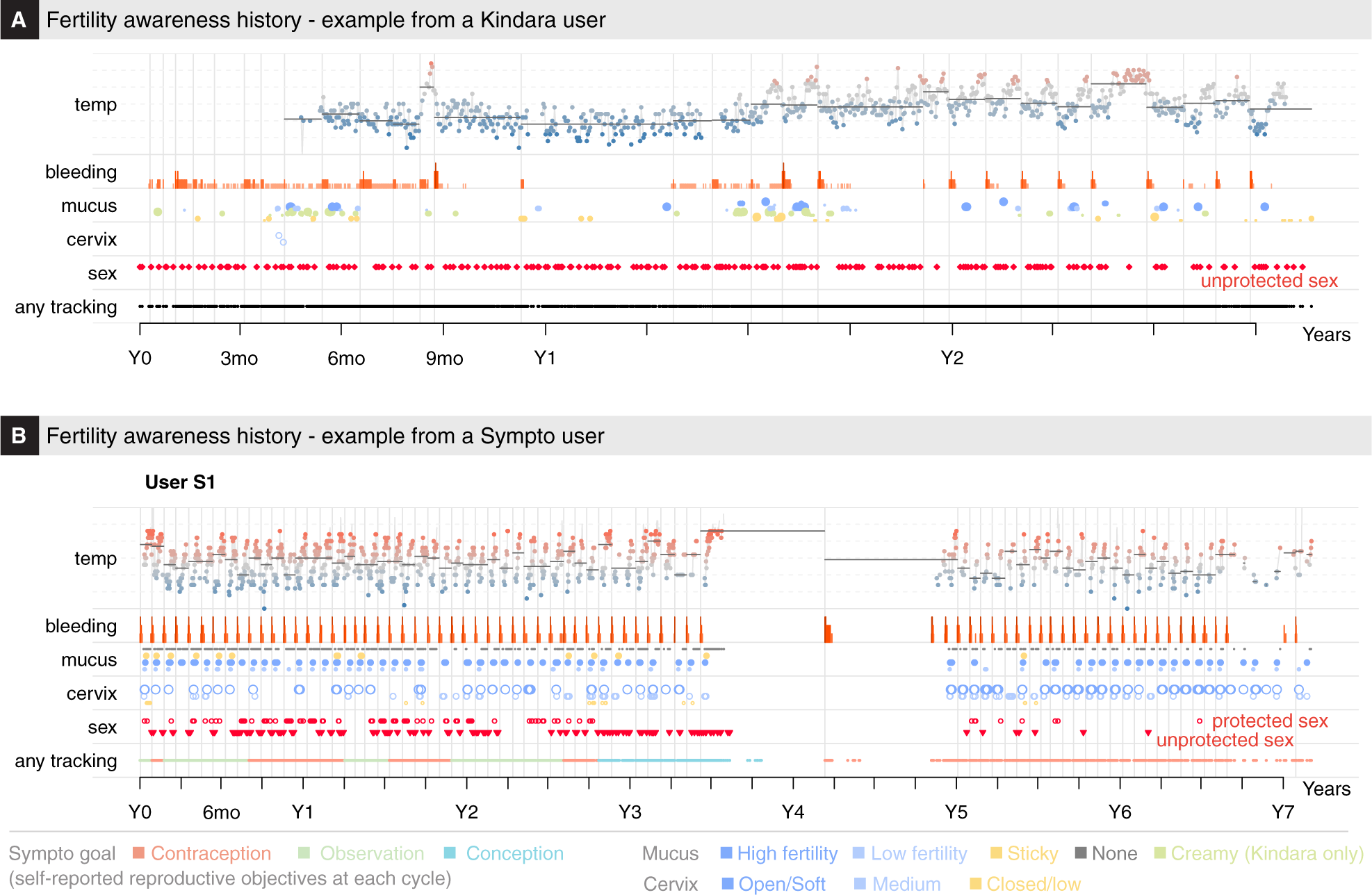Click the 'Creamy (Kindara only)' legend text
The width and height of the screenshot is (1372, 895).
[1266, 853]
